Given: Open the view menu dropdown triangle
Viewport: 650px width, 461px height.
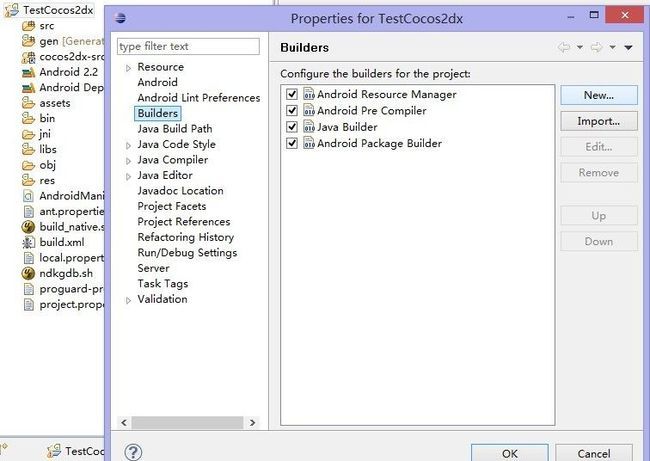Looking at the screenshot, I should (628, 47).
